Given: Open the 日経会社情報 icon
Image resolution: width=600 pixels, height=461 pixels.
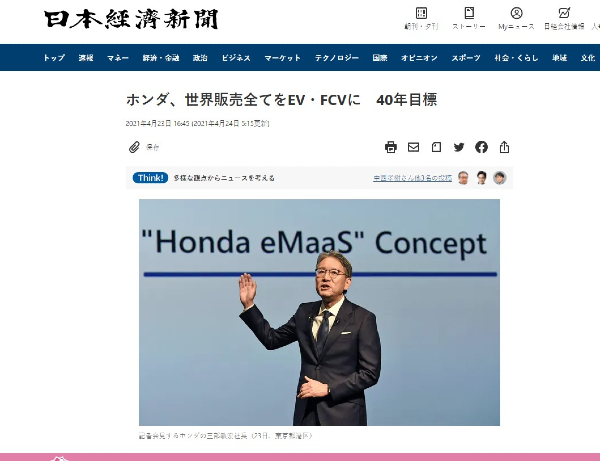Looking at the screenshot, I should click(564, 18).
